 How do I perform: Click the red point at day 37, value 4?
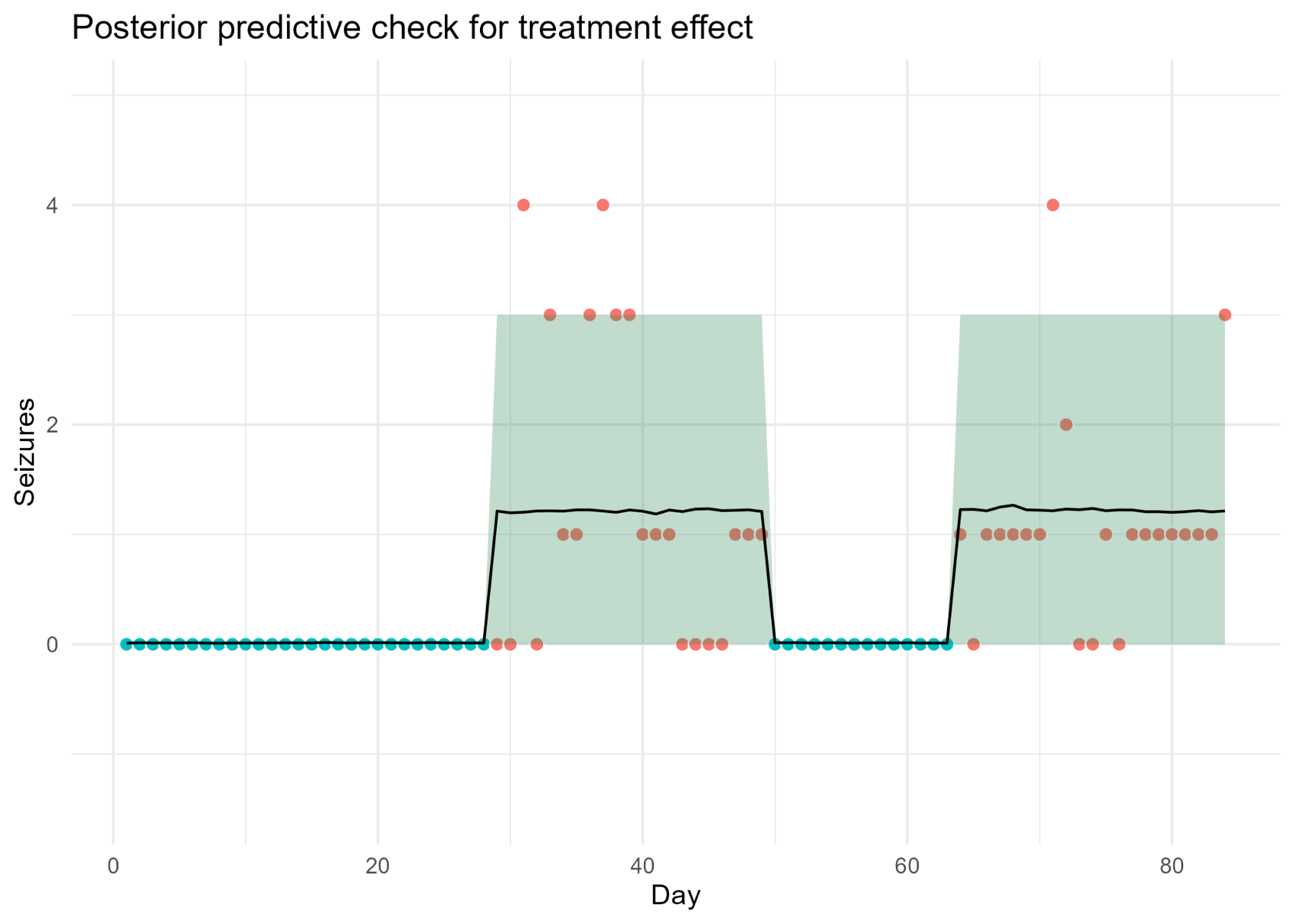[603, 205]
